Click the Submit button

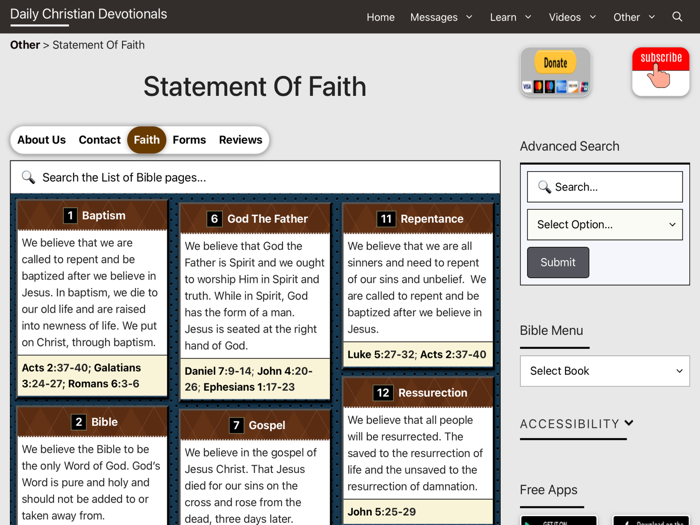click(x=558, y=262)
